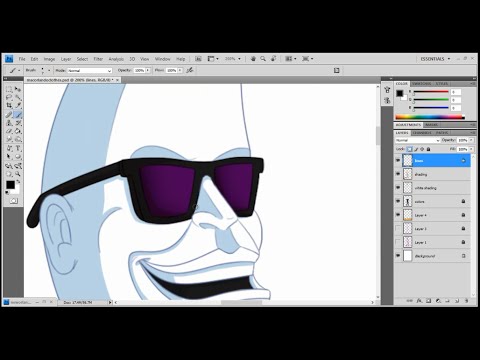The image size is (480, 360).
Task: Select the Blur tool
Action: coord(9,139)
